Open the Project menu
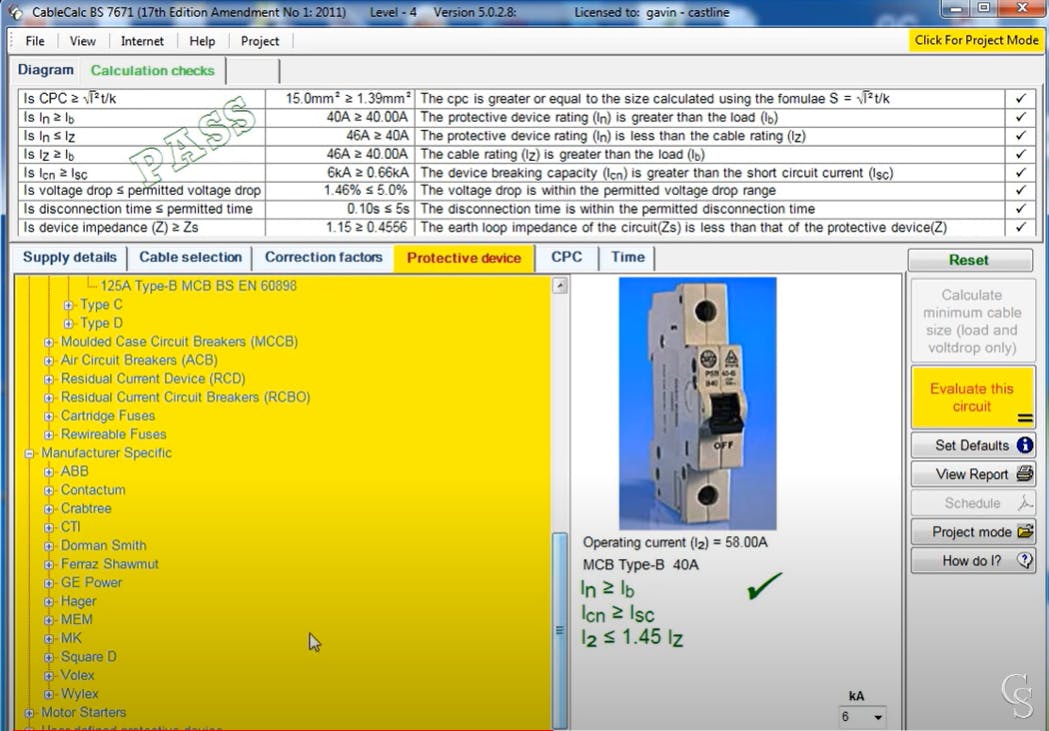 click(260, 41)
